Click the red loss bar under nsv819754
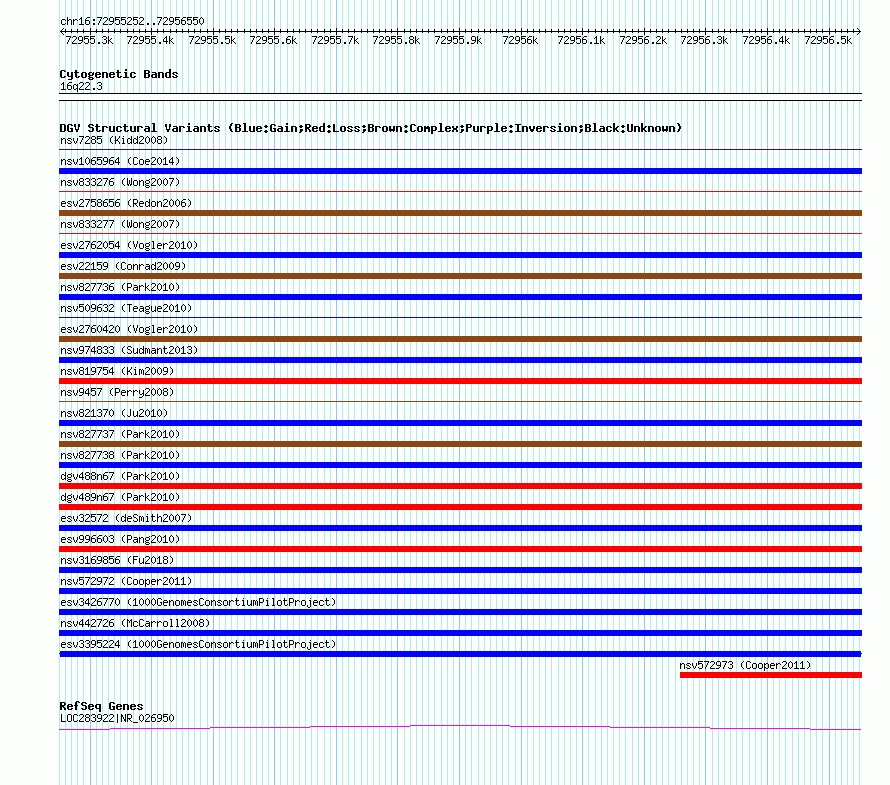 pyautogui.click(x=460, y=381)
